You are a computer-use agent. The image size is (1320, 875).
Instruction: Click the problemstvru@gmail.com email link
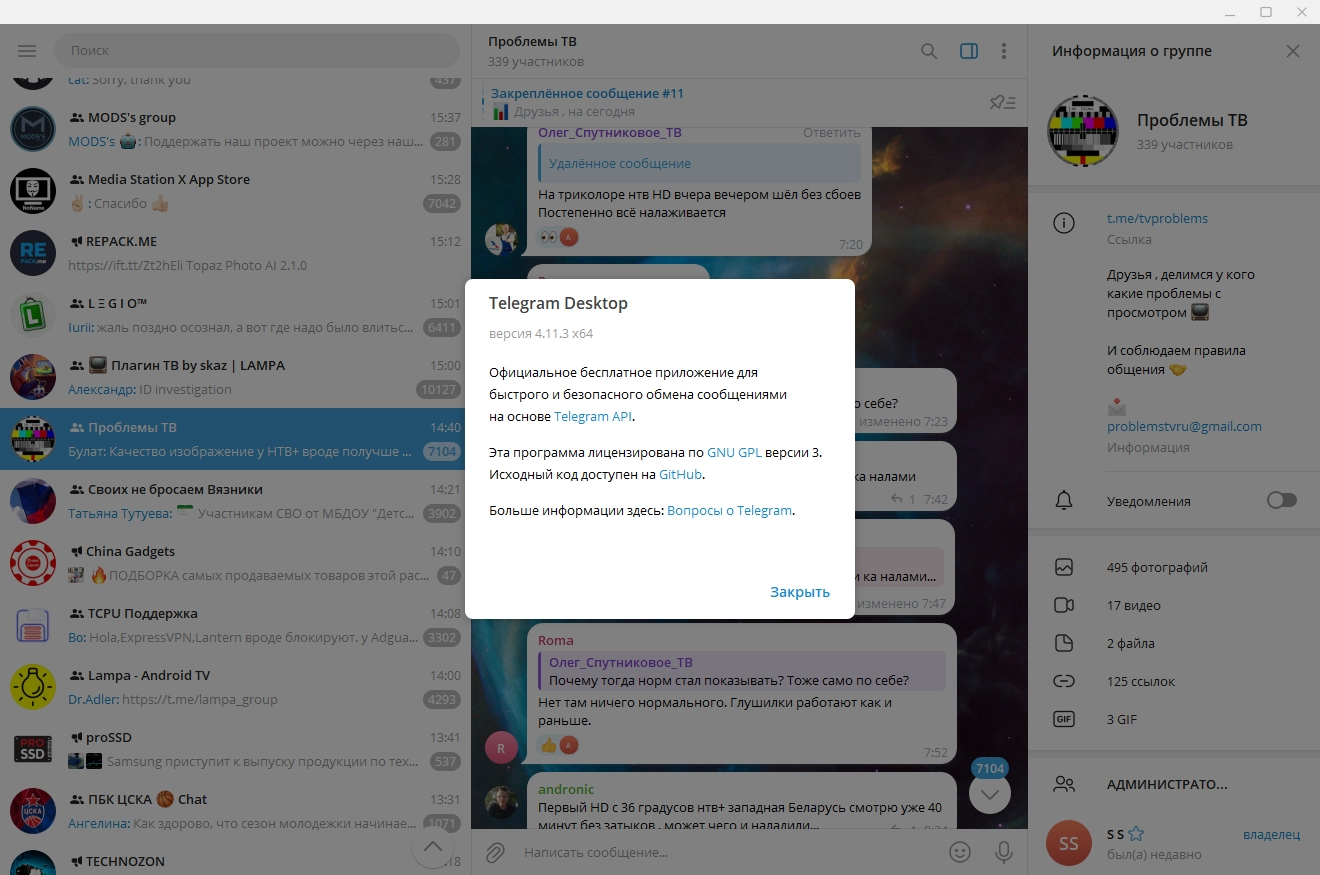pos(1184,426)
